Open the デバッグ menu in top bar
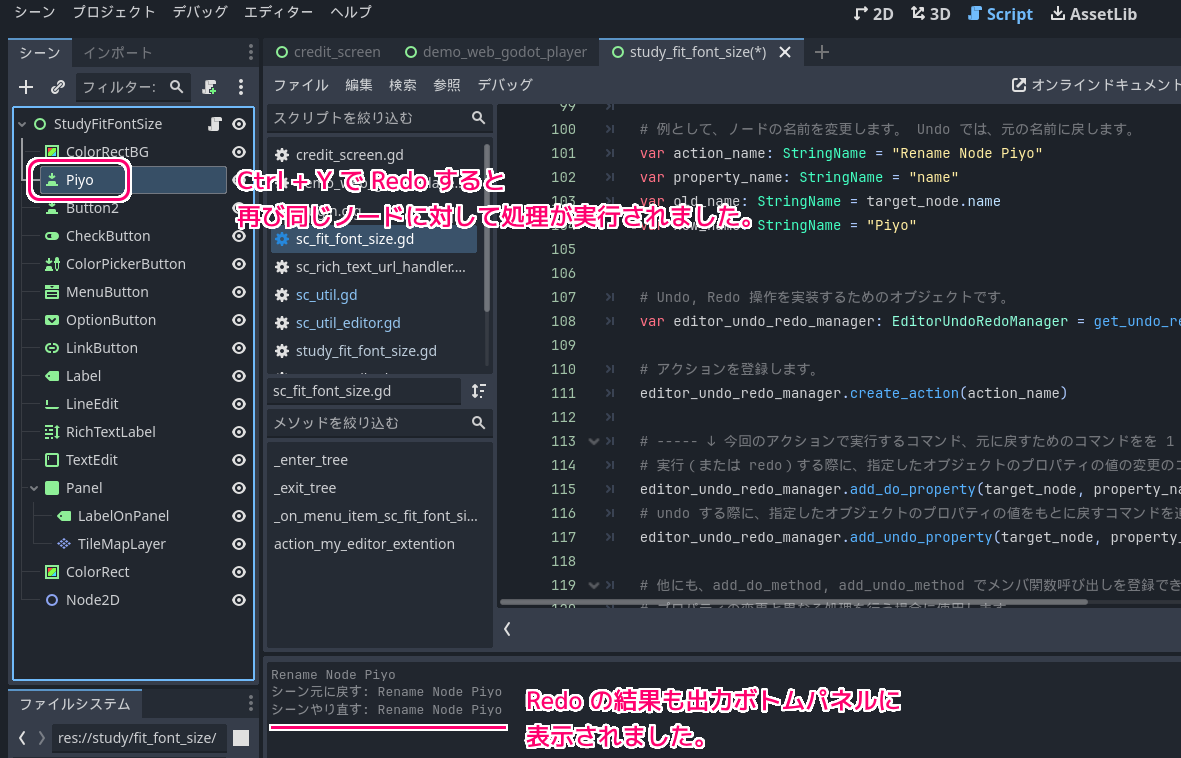The width and height of the screenshot is (1181, 758). click(200, 12)
